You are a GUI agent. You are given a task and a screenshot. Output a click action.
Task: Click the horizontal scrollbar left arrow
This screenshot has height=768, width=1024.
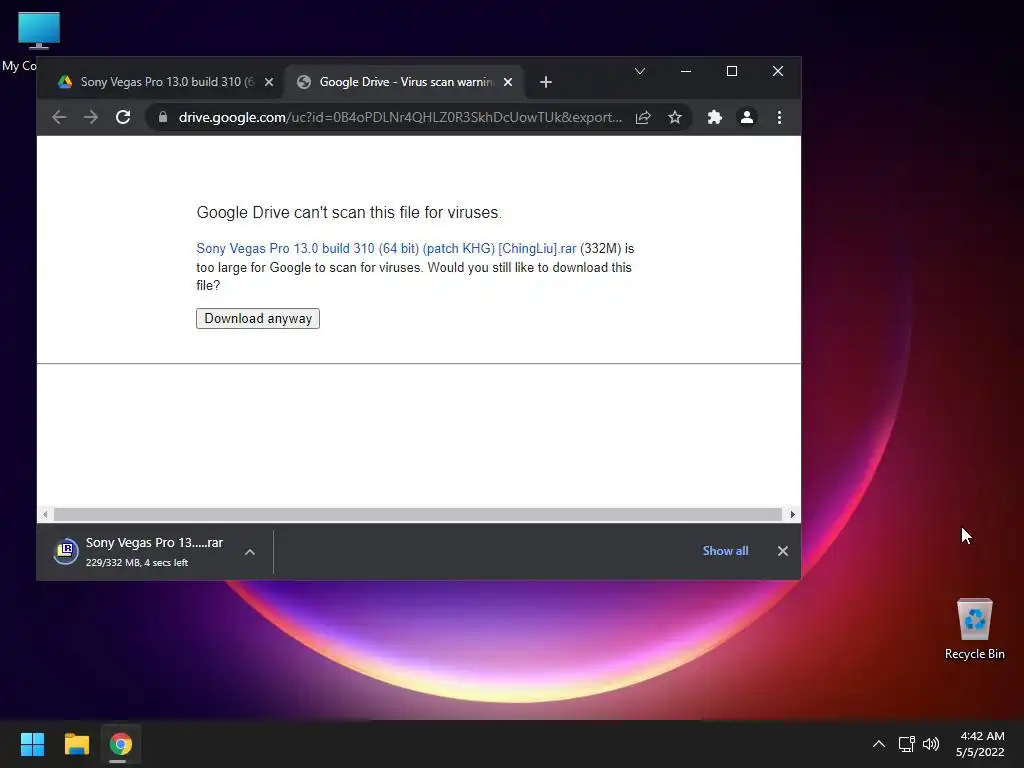(x=45, y=515)
